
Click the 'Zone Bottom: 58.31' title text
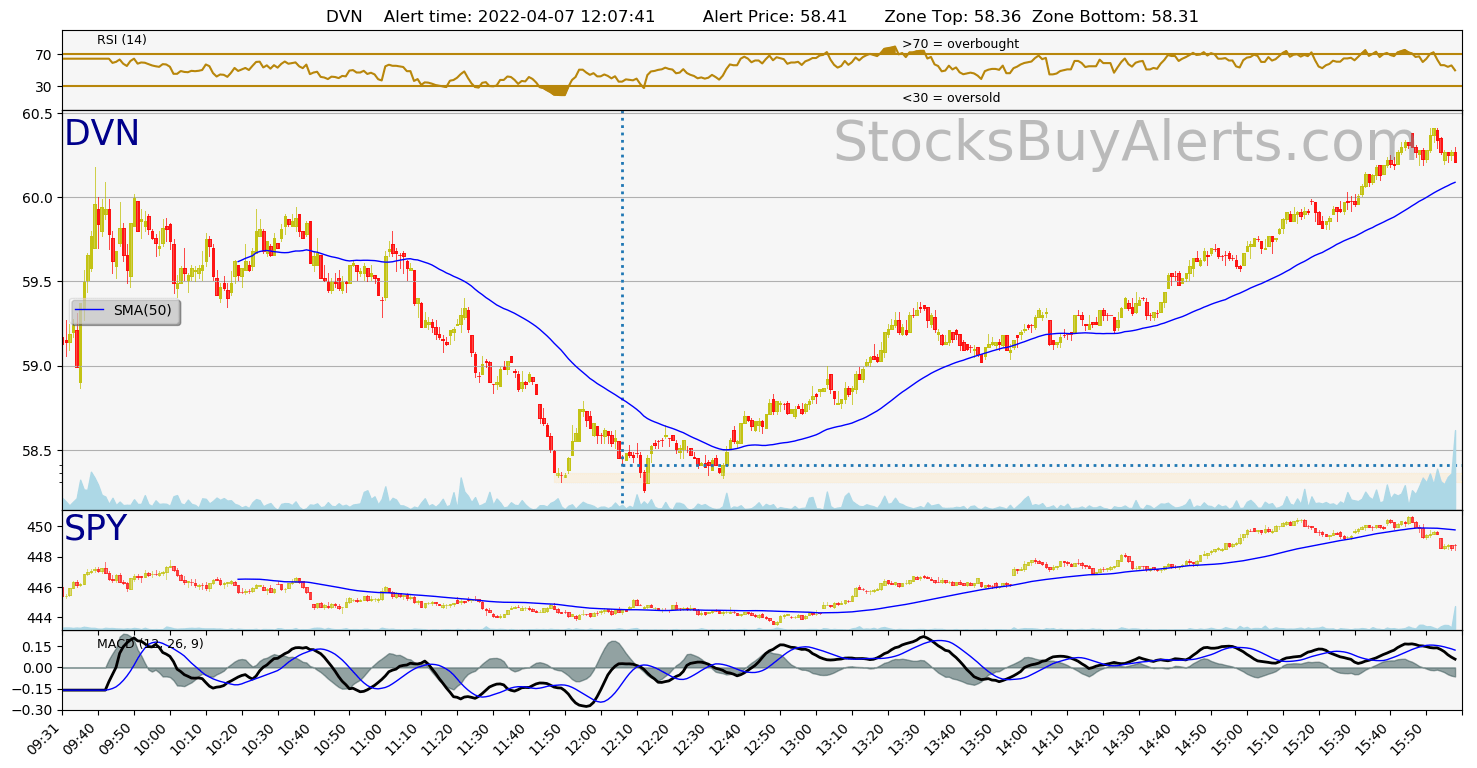1115,17
